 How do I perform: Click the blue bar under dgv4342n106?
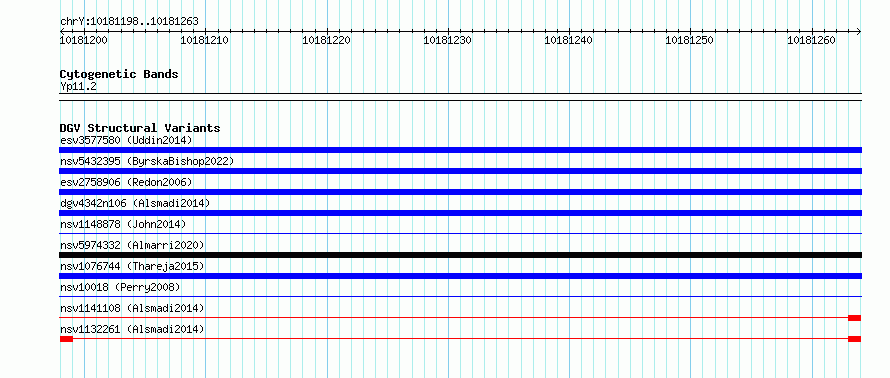[460, 213]
